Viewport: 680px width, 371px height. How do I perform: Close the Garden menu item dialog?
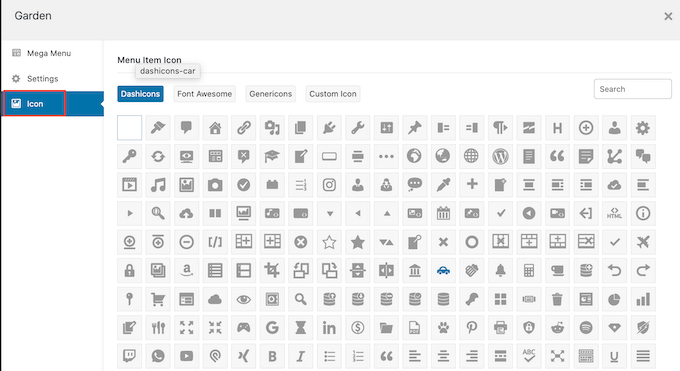668,16
